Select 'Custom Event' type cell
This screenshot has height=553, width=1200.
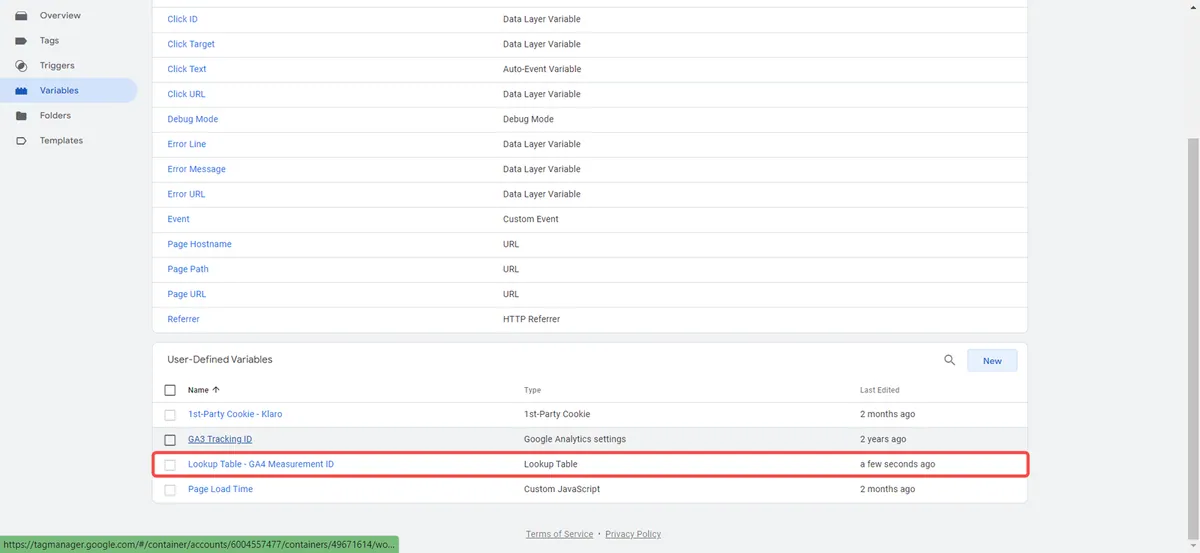pos(531,219)
